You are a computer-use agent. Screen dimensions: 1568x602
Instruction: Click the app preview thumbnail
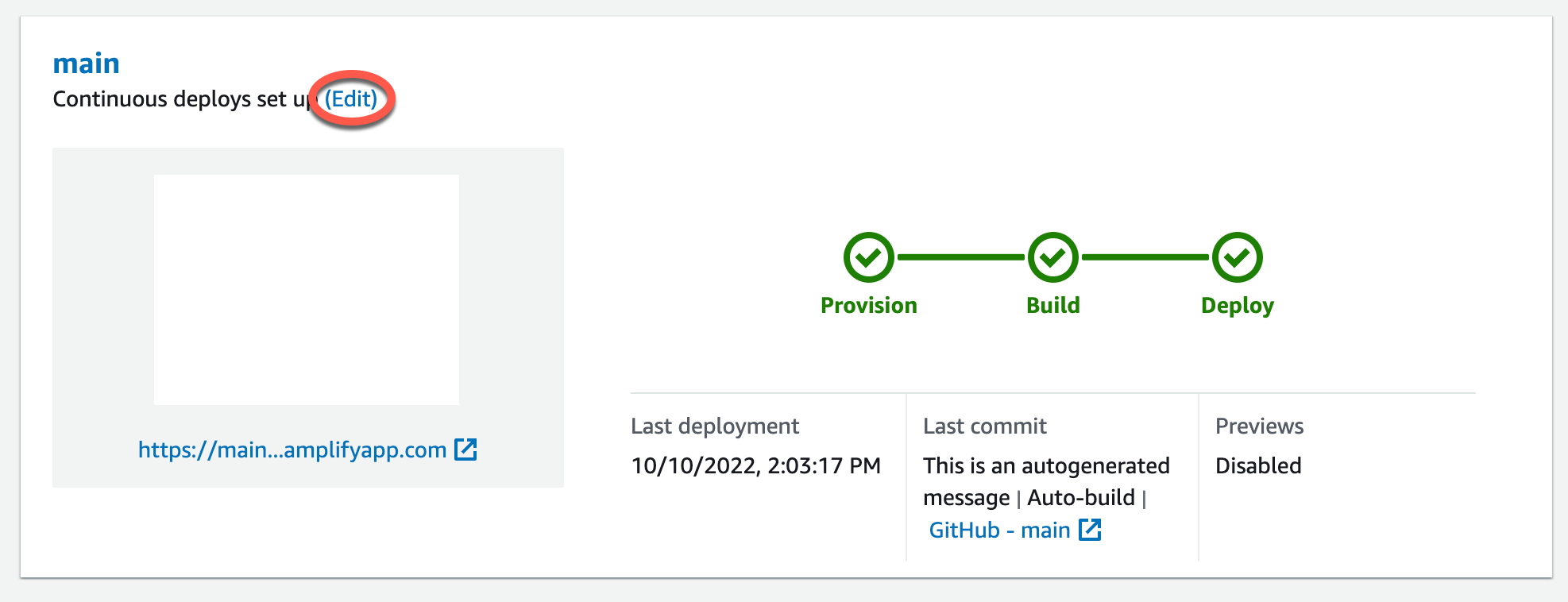coord(307,288)
